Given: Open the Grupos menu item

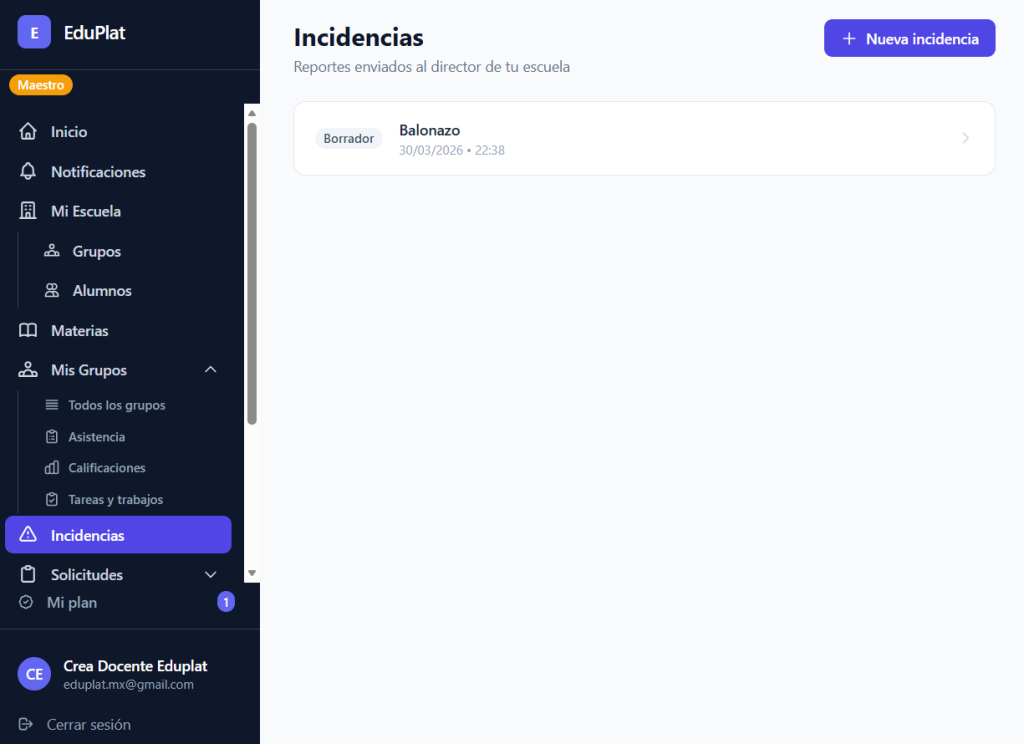Looking at the screenshot, I should click(96, 251).
